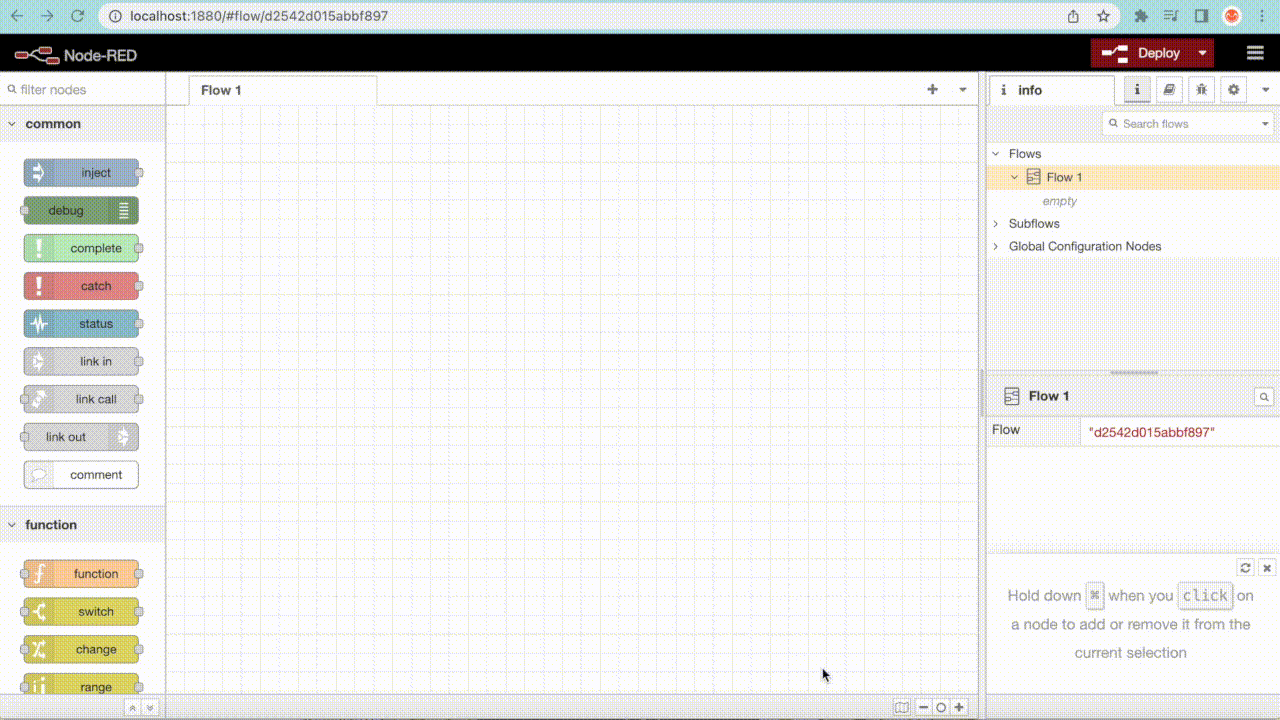Toggle the view navigator minimap
Screen dimensions: 1280x720
(x=901, y=707)
